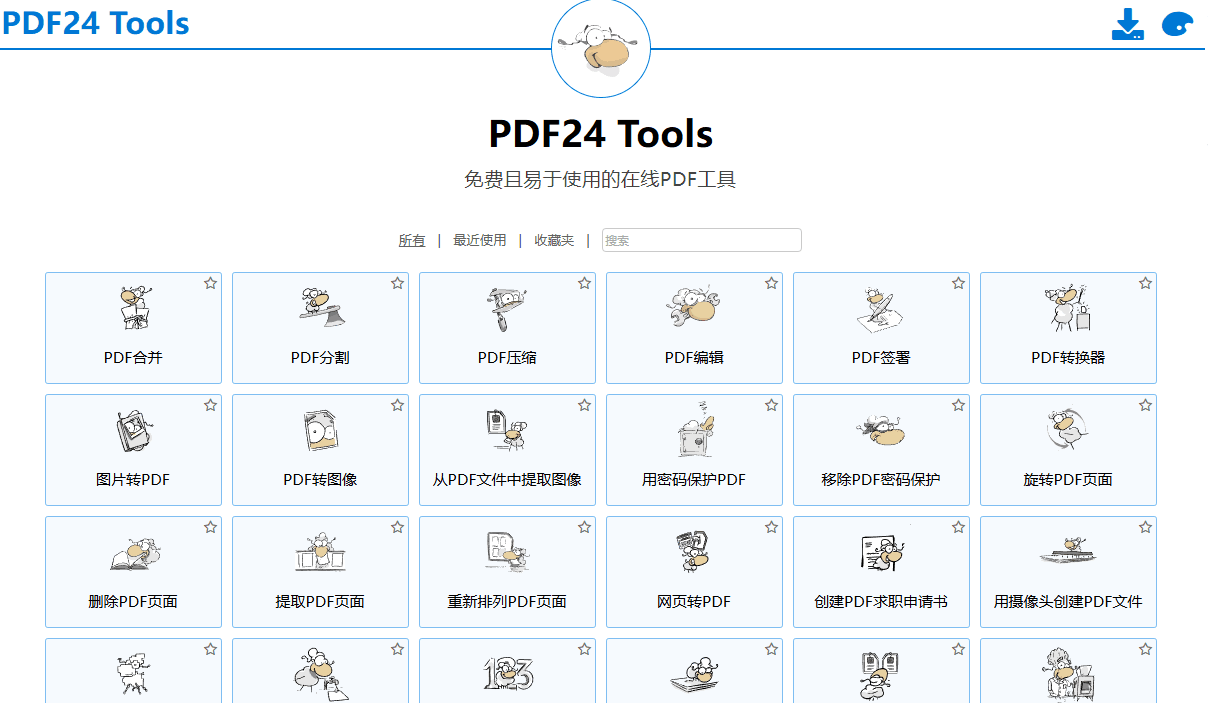This screenshot has width=1208, height=703.
Task: Open the 用密码保护PDF safe icon
Action: [694, 431]
